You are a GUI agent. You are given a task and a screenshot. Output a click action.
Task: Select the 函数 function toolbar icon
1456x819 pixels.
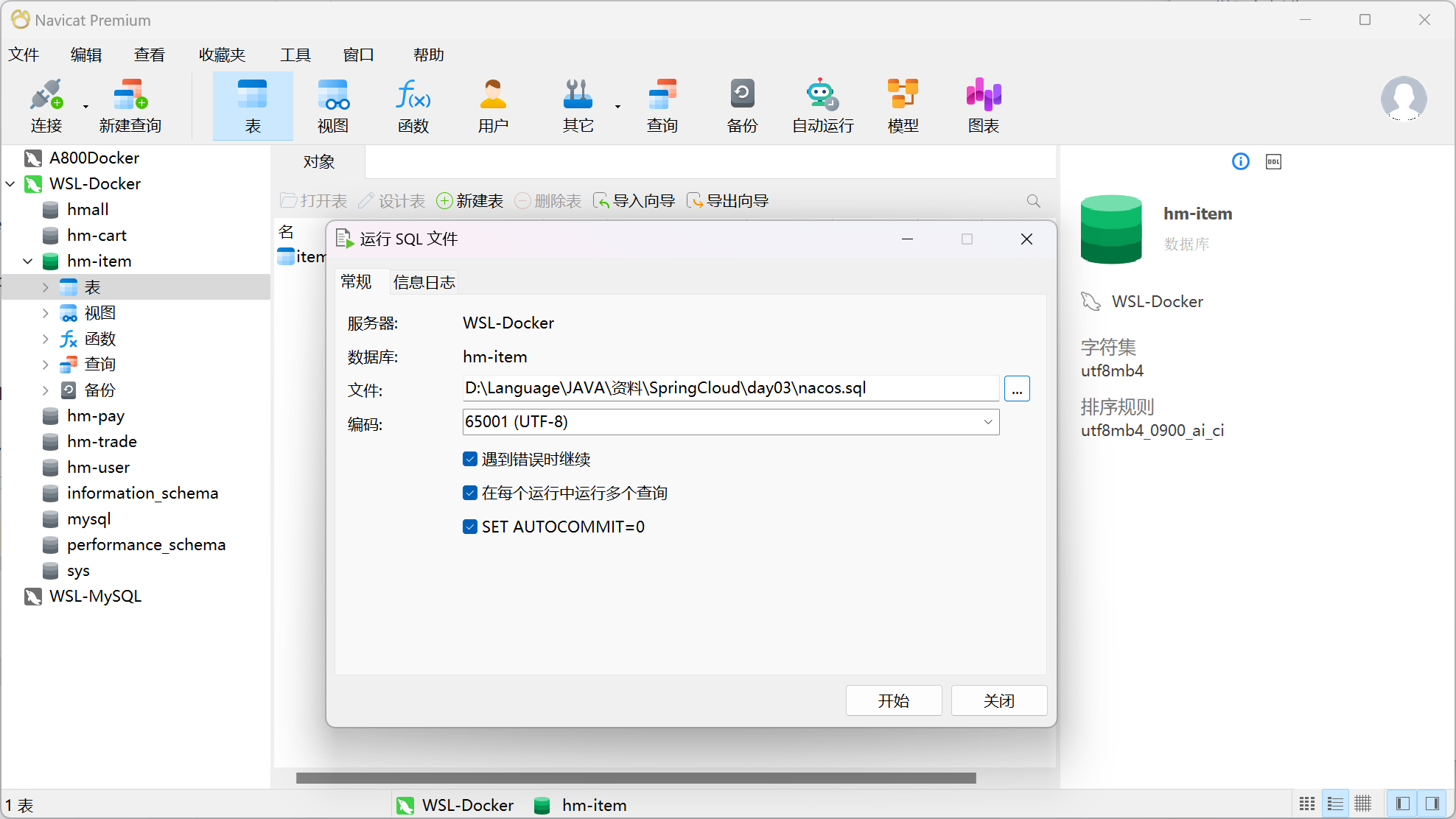(x=413, y=105)
